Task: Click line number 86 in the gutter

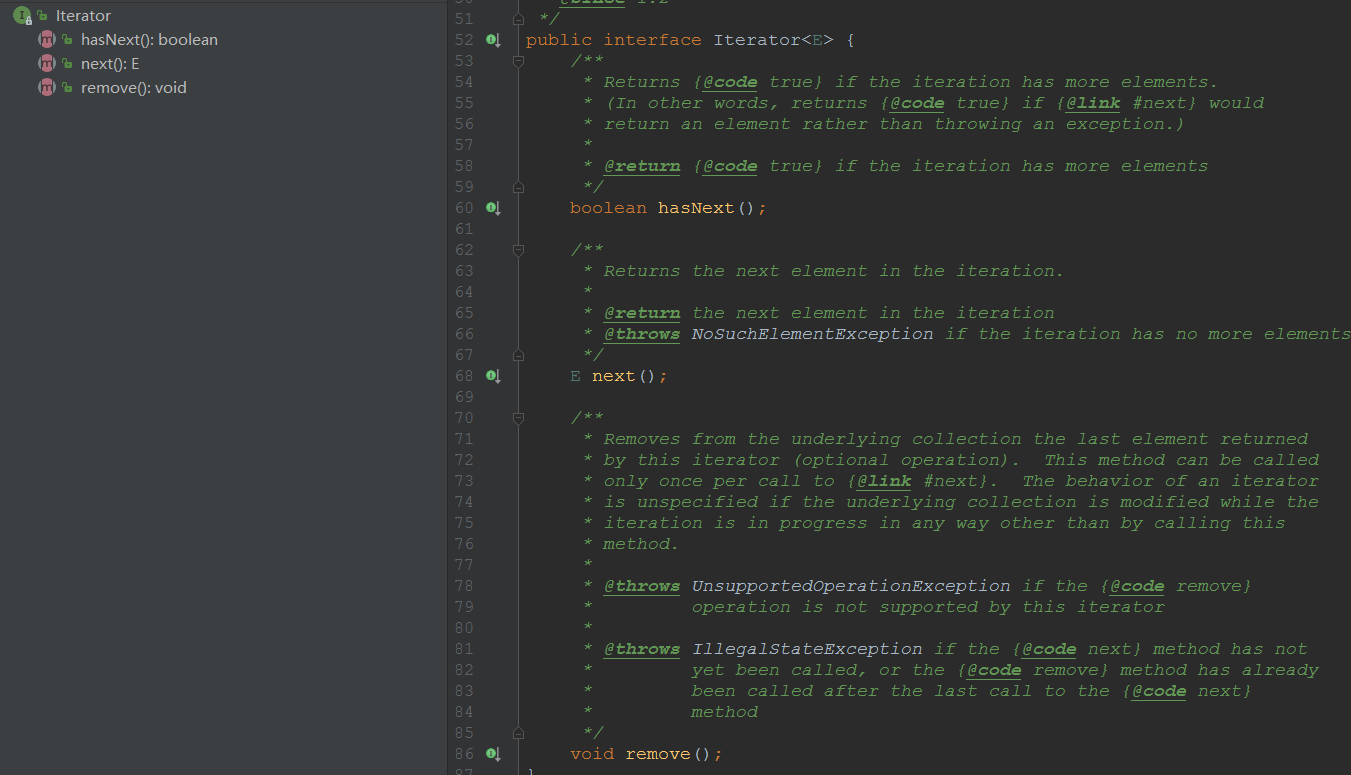Action: pyautogui.click(x=463, y=754)
